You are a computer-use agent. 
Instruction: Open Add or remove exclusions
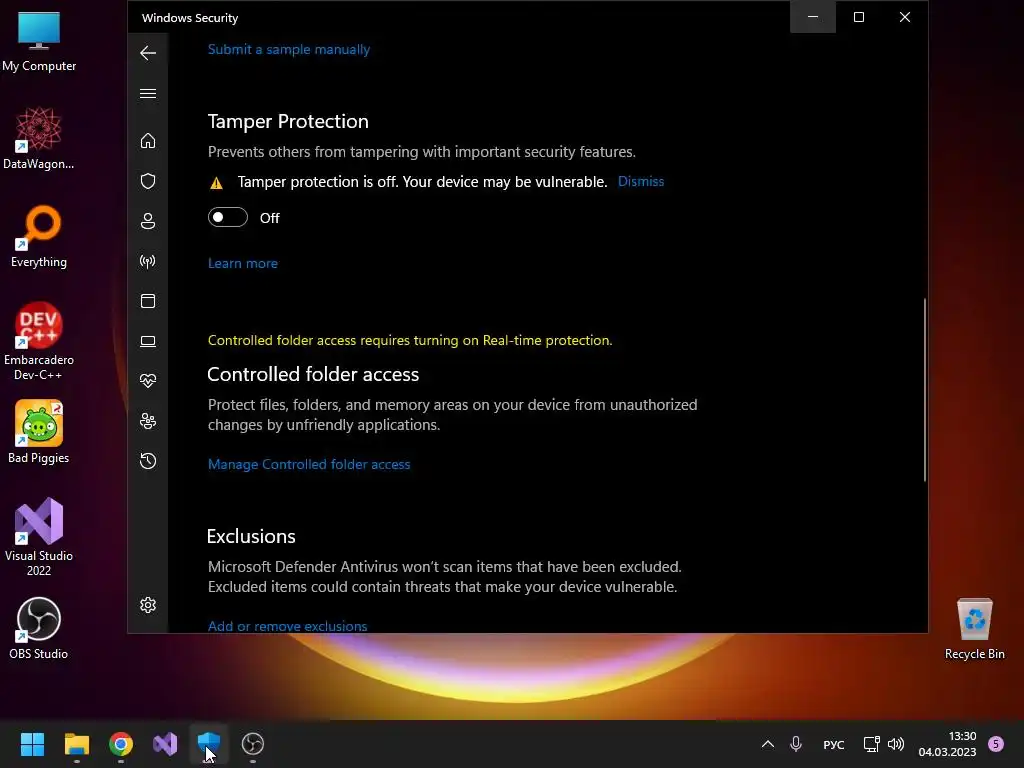click(287, 626)
